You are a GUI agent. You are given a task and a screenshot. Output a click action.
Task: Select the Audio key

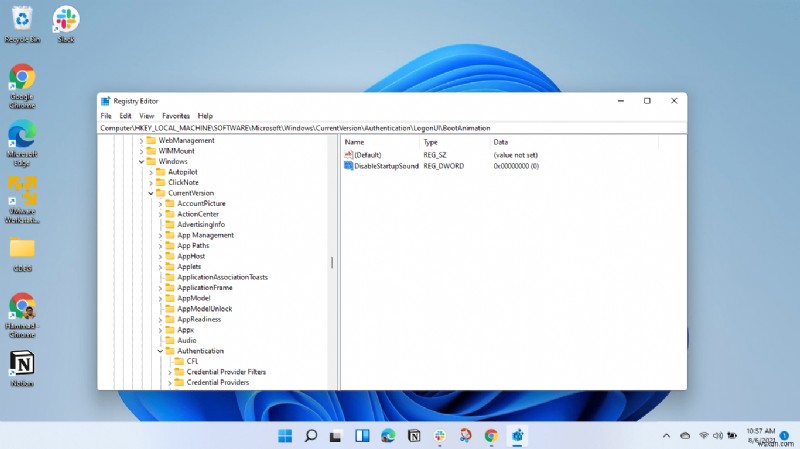187,340
